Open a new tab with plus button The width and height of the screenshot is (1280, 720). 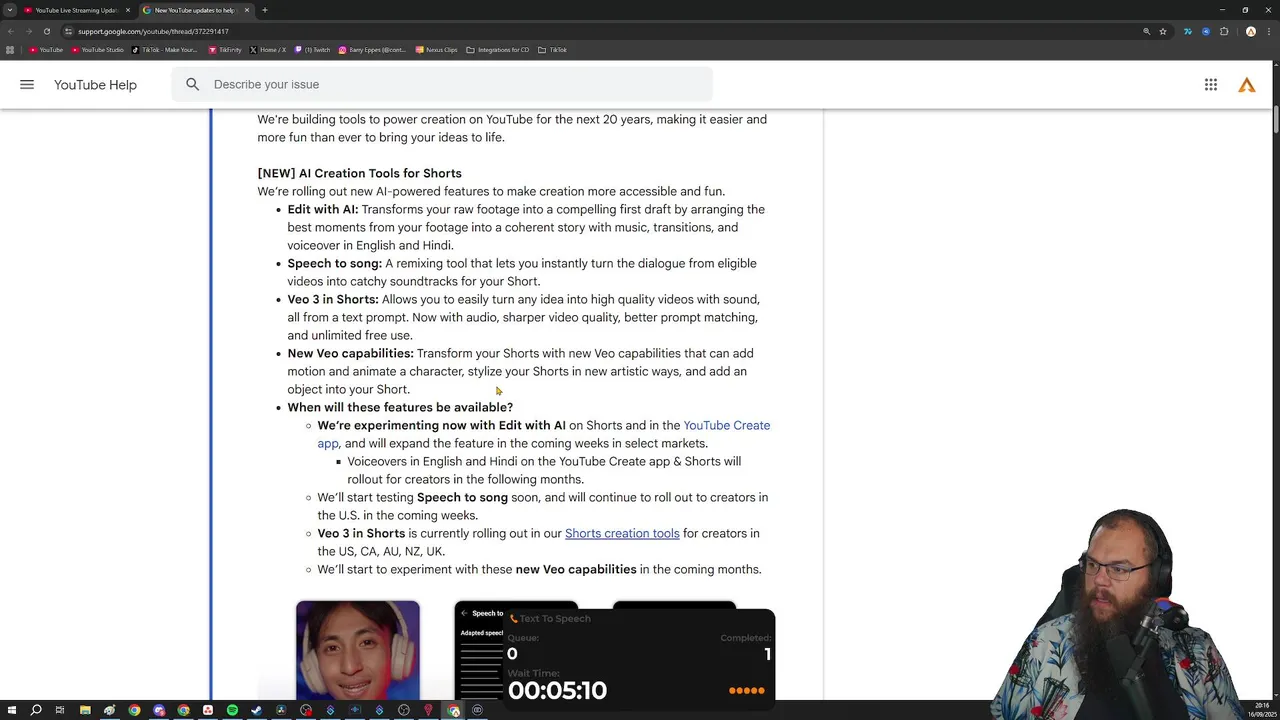pos(264,10)
